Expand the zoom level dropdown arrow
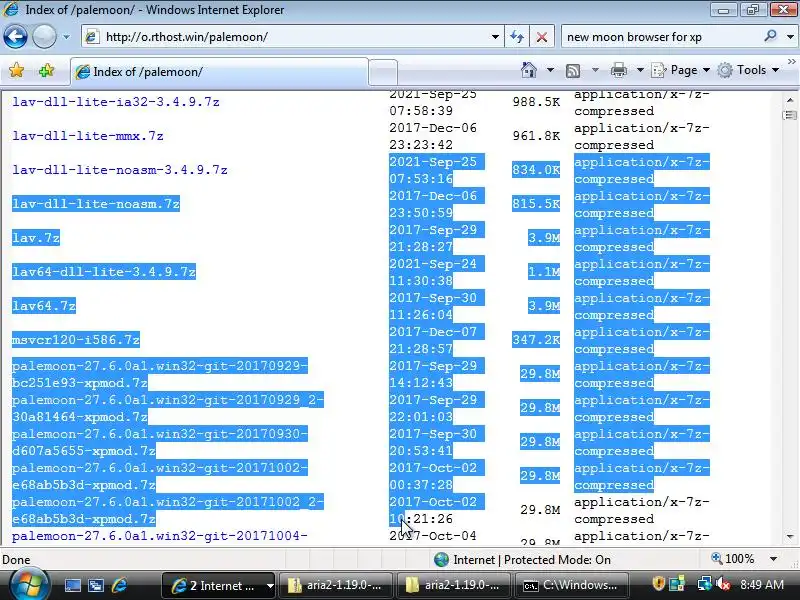Screen dimensions: 800x600 pyautogui.click(x=773, y=559)
